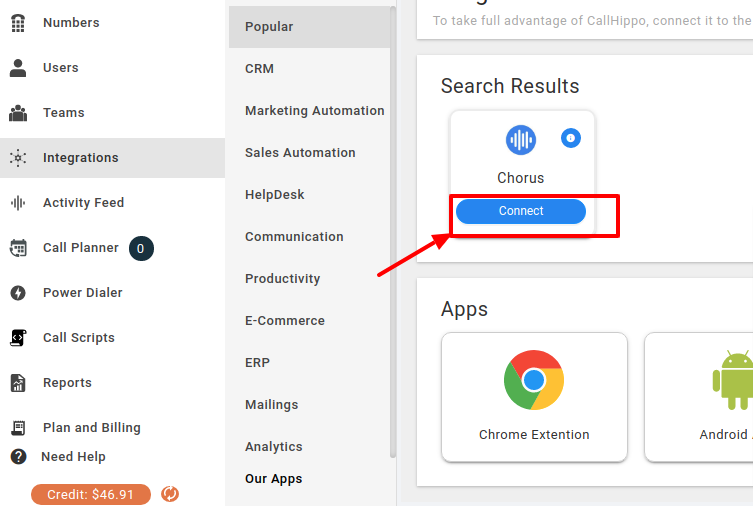Click the Apps section heading
This screenshot has width=753, height=506.
click(x=464, y=310)
